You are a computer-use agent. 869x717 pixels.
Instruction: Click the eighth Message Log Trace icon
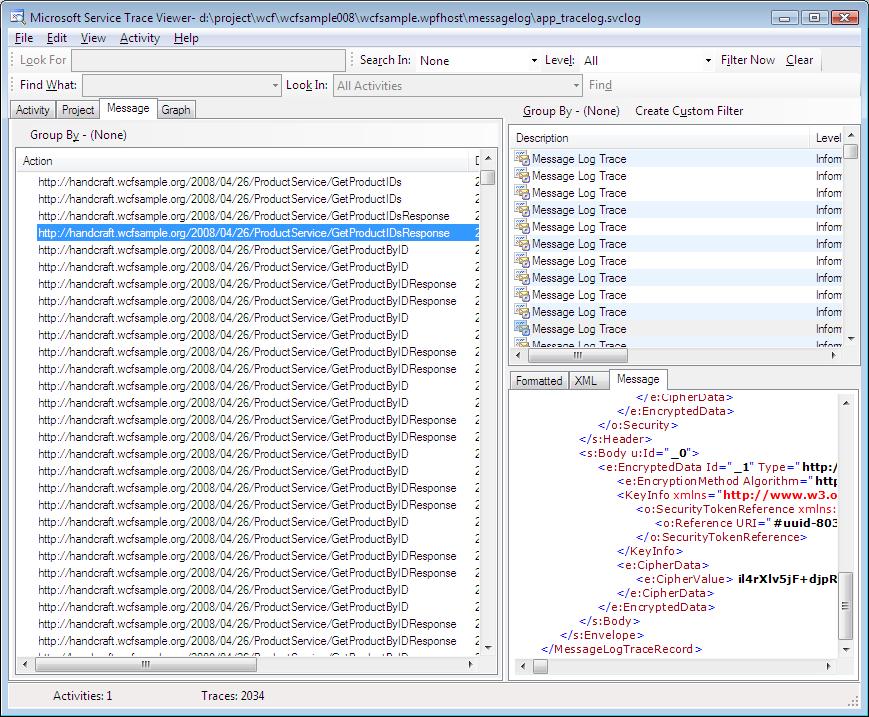522,278
